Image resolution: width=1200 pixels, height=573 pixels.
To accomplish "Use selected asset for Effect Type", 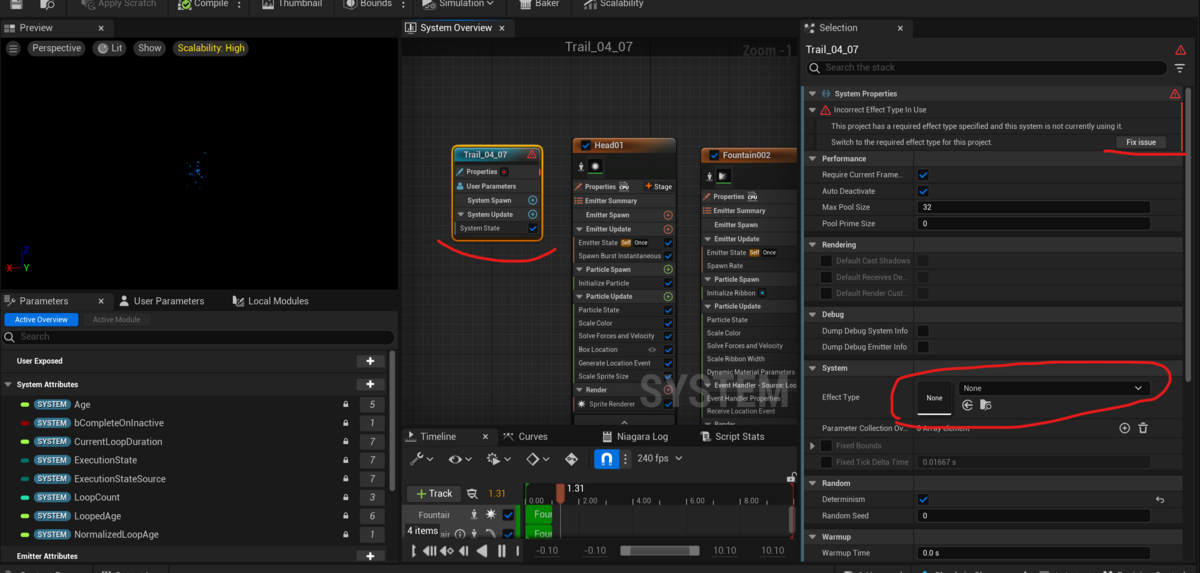I will click(x=968, y=405).
